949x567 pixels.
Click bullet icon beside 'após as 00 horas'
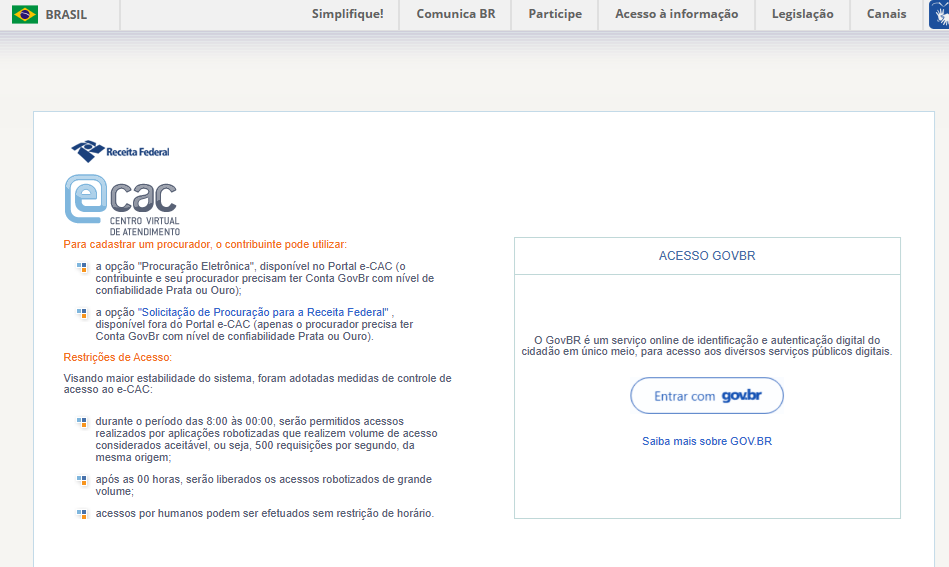(x=82, y=480)
